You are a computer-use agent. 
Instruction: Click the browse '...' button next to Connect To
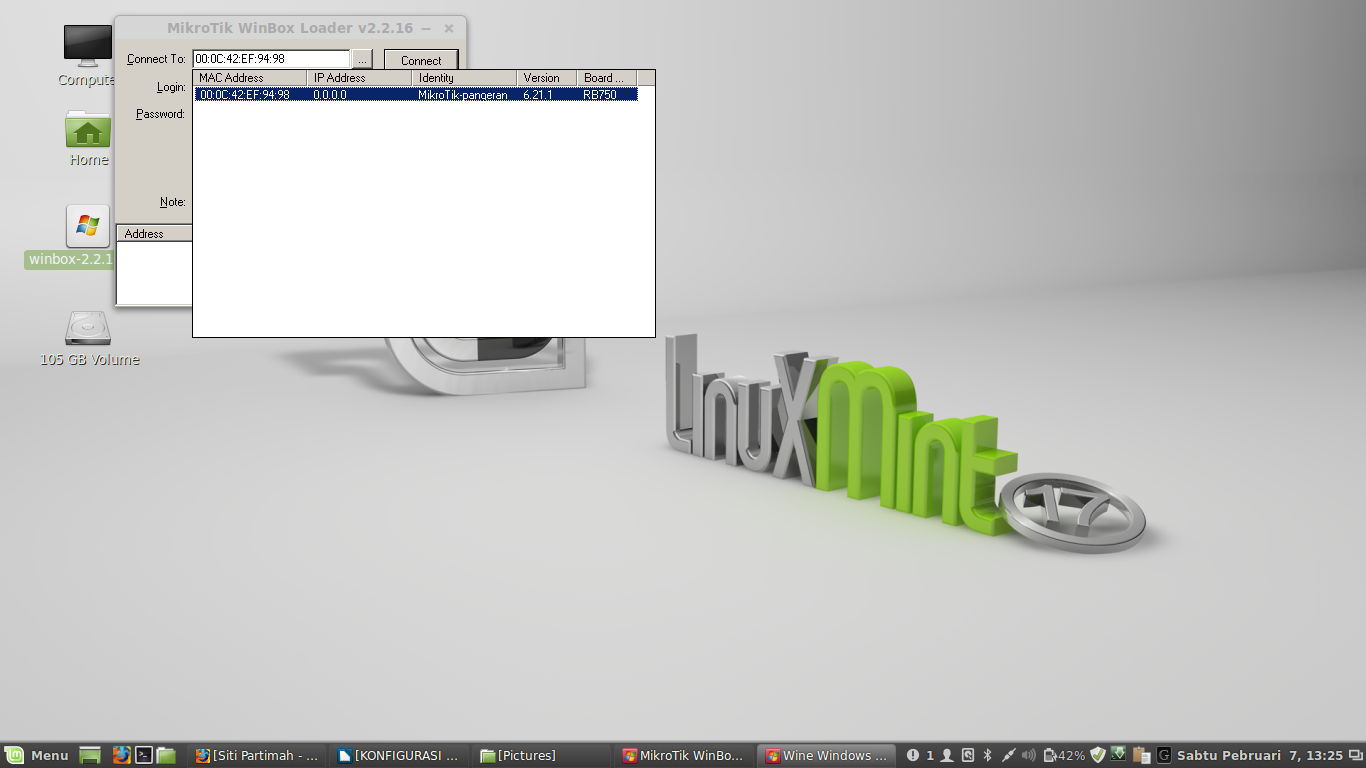pyautogui.click(x=362, y=60)
